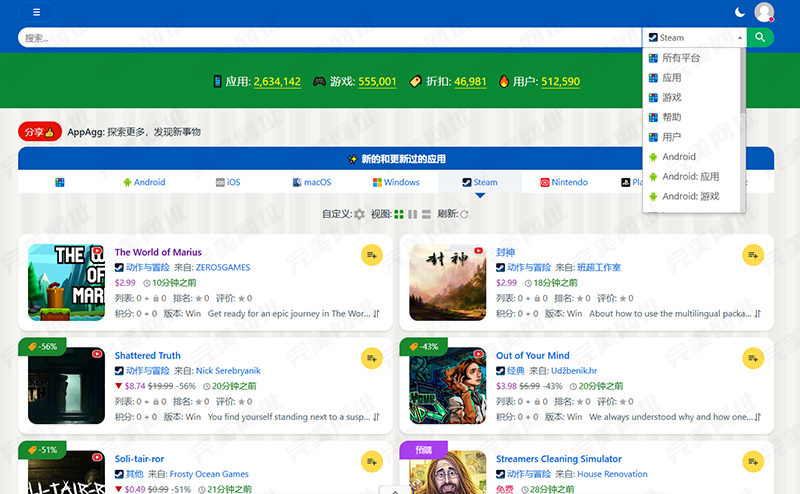Viewport: 800px width, 494px height.
Task: Click the Shattered Truth thumbnail
Action: click(x=66, y=386)
